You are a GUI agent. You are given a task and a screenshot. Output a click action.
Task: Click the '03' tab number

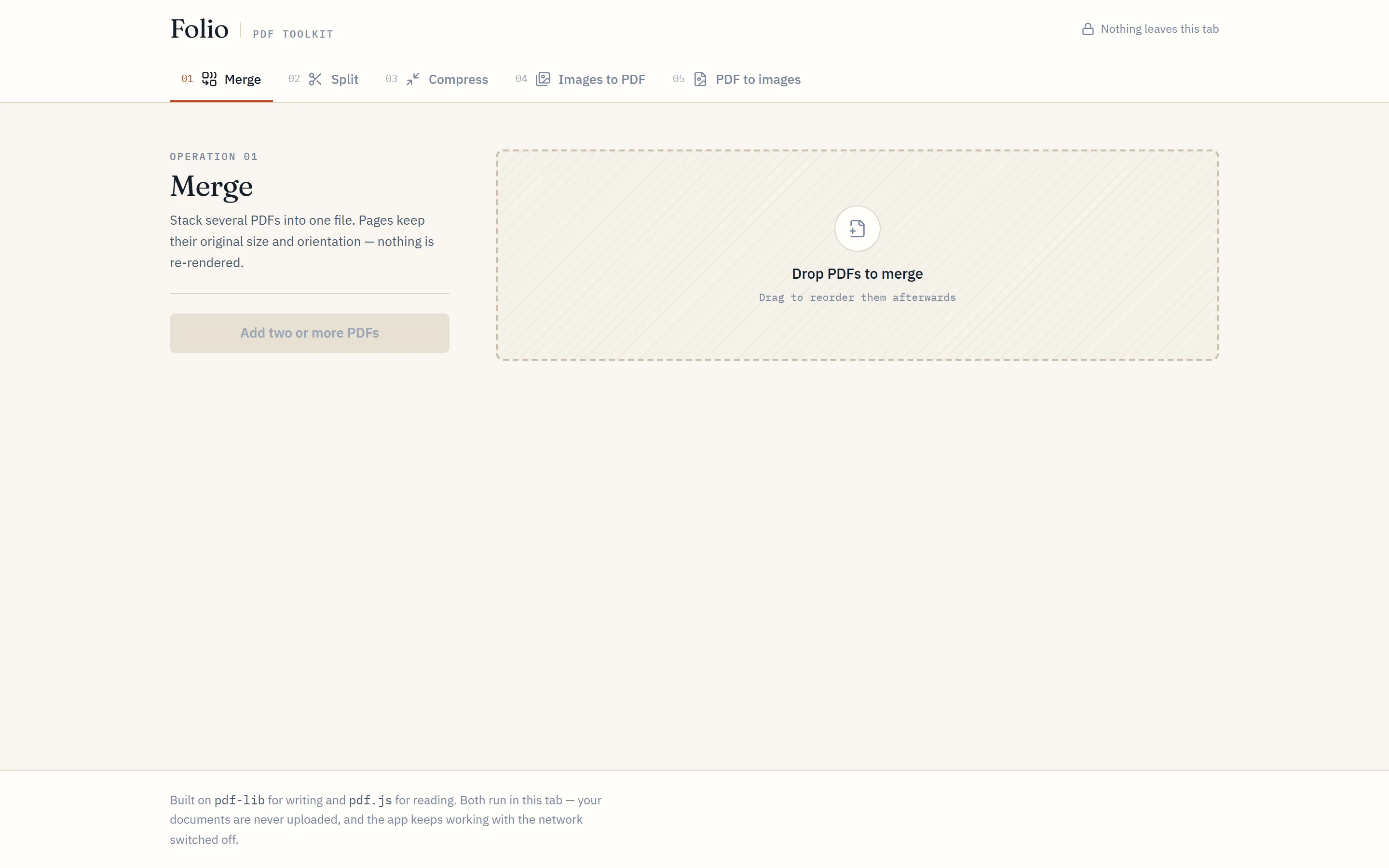pos(392,79)
